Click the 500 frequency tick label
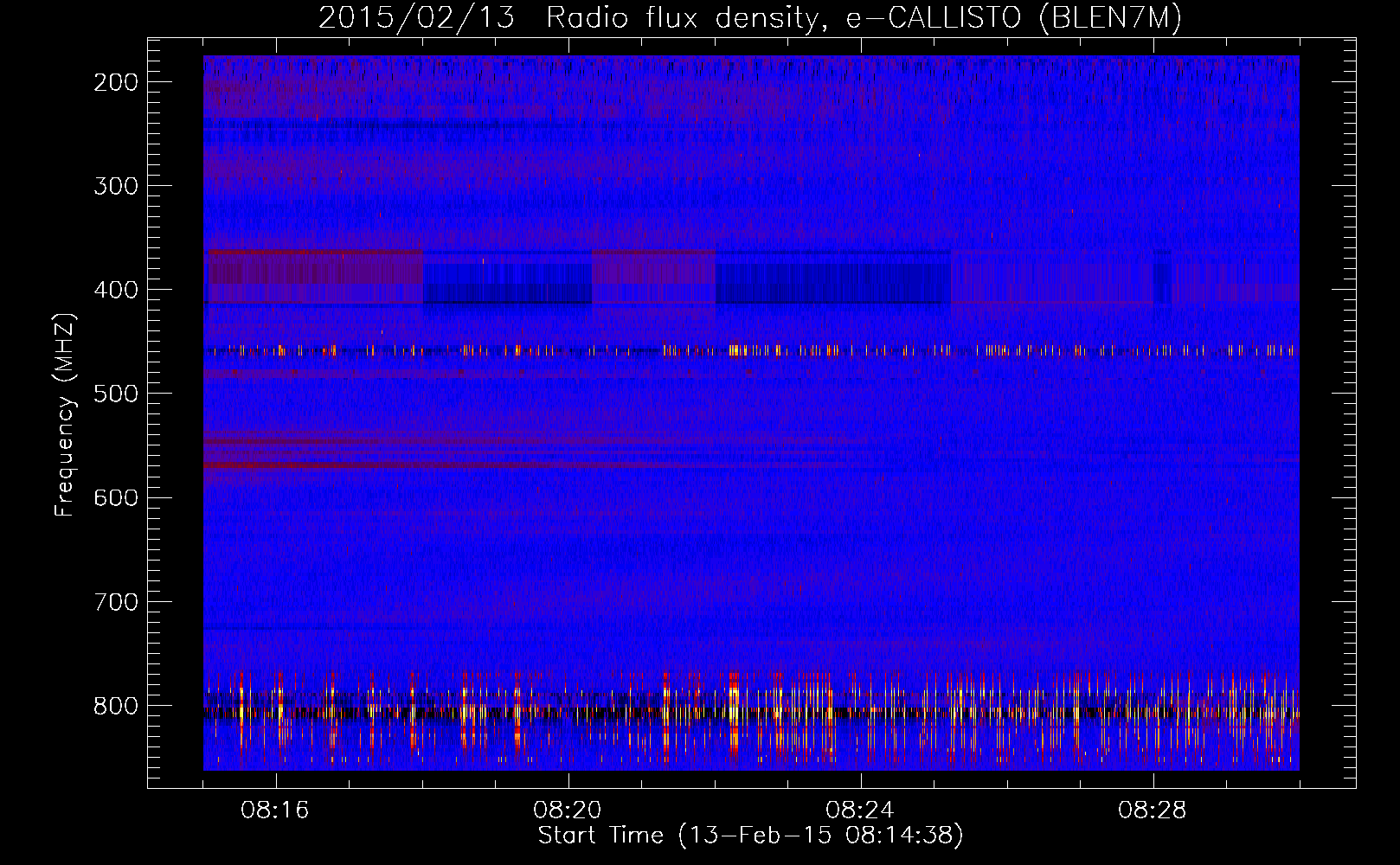The width and height of the screenshot is (1400, 865). coord(116,394)
